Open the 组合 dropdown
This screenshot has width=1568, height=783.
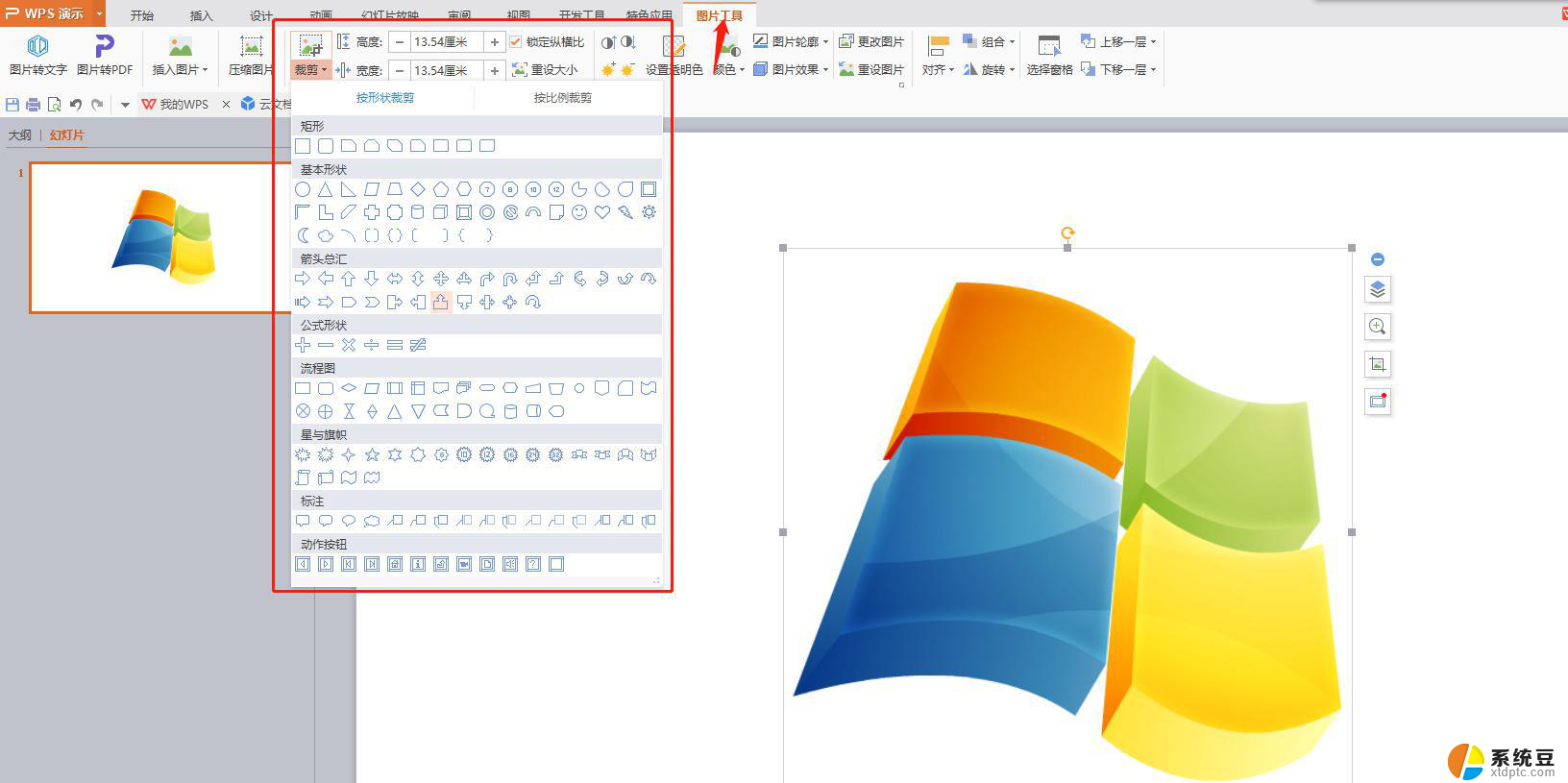click(x=1012, y=41)
